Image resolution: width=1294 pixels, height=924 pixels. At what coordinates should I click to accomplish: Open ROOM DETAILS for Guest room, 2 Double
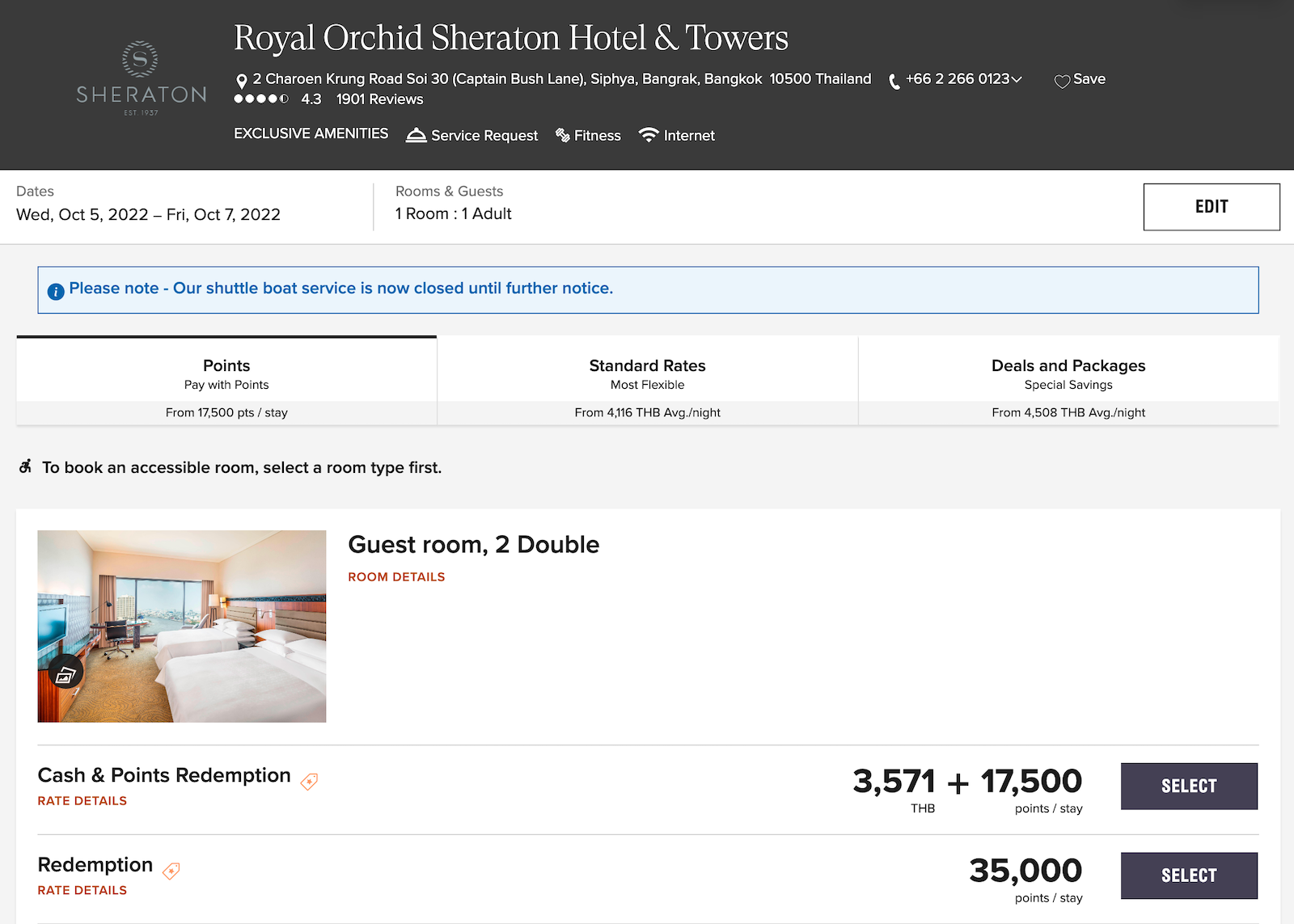[x=395, y=576]
